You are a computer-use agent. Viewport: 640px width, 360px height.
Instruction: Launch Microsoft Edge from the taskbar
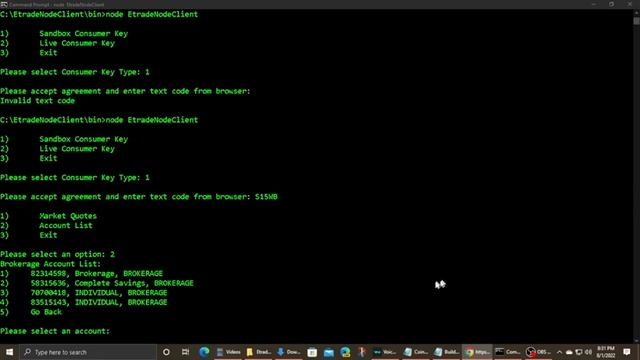(x=204, y=352)
